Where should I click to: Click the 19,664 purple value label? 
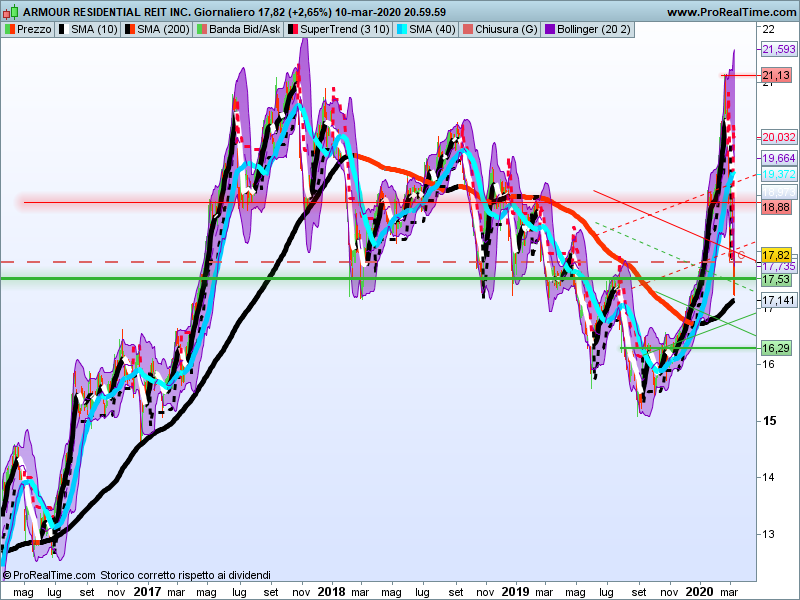click(x=779, y=158)
